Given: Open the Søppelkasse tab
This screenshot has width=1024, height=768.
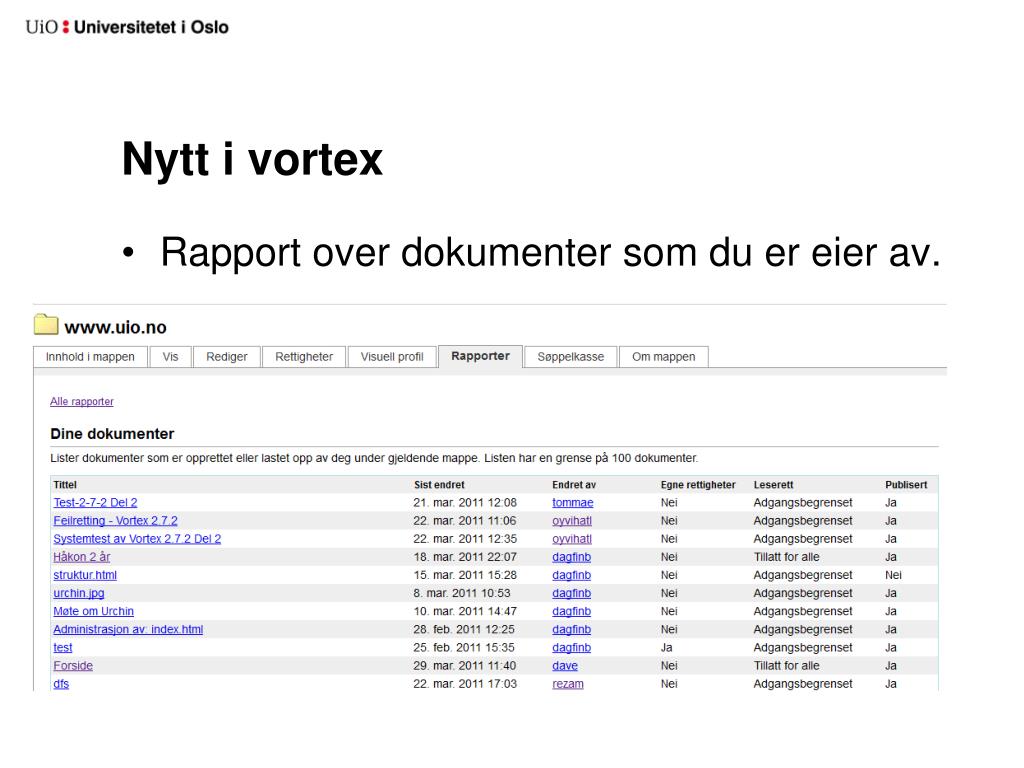Looking at the screenshot, I should [x=571, y=357].
